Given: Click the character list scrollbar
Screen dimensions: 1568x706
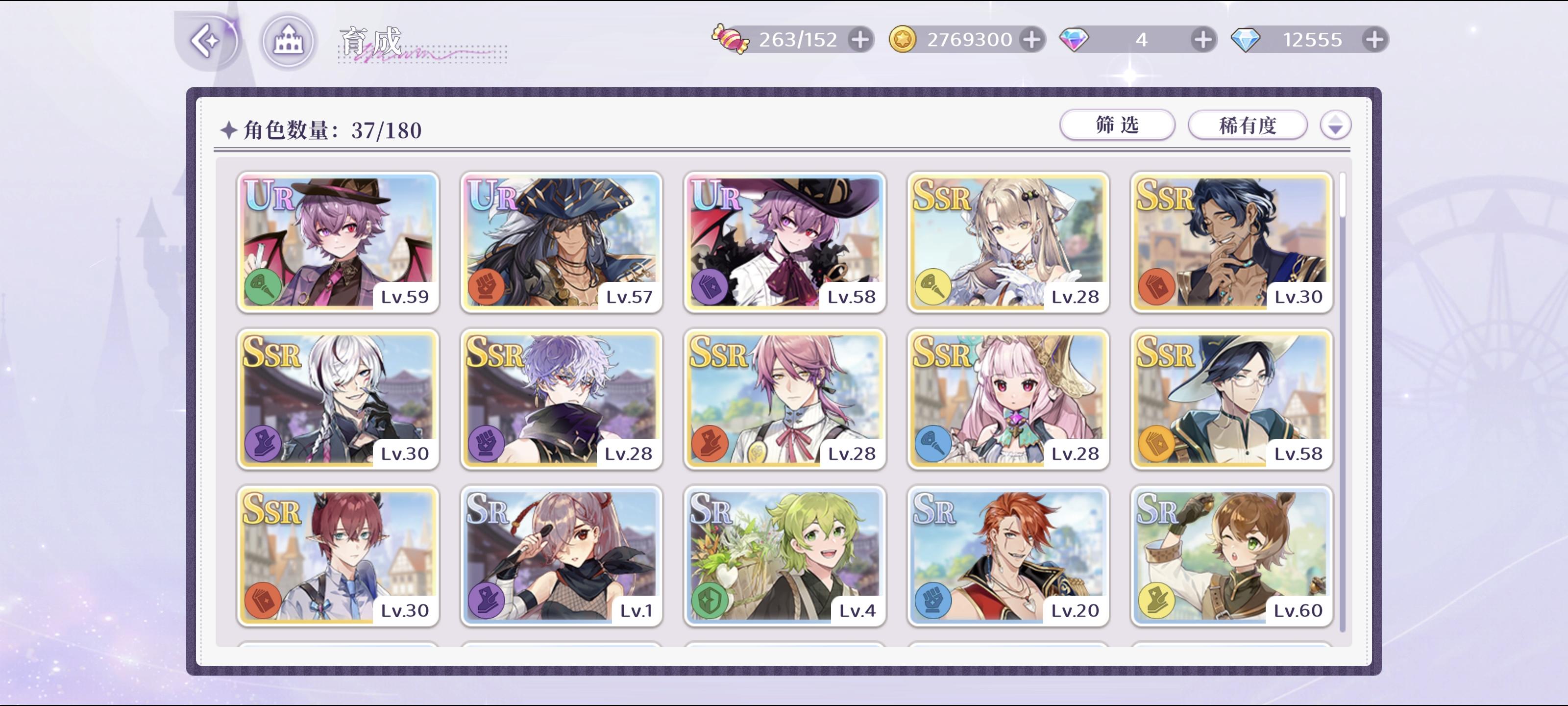Looking at the screenshot, I should click(x=1342, y=402).
